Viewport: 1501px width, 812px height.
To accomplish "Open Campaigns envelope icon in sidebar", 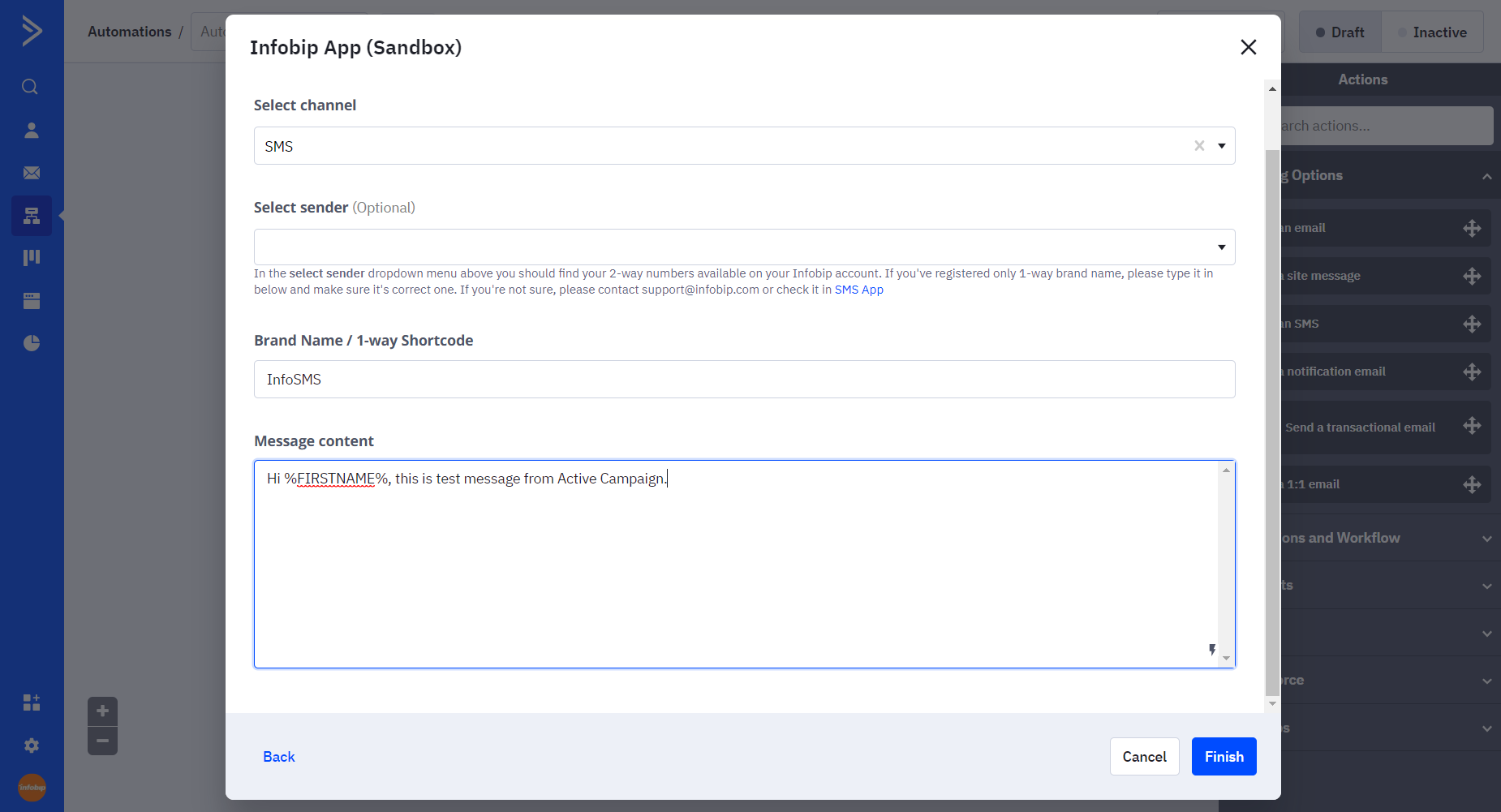I will [32, 173].
